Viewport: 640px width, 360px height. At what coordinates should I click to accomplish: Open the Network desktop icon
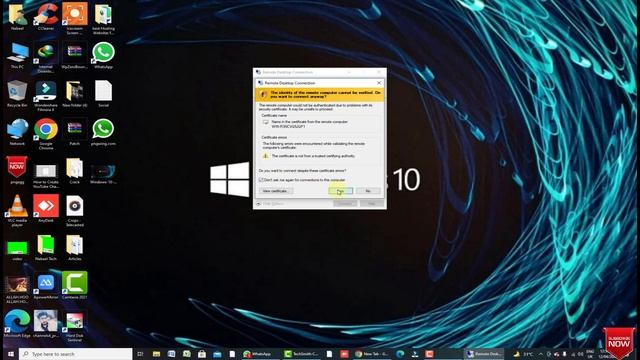17,132
